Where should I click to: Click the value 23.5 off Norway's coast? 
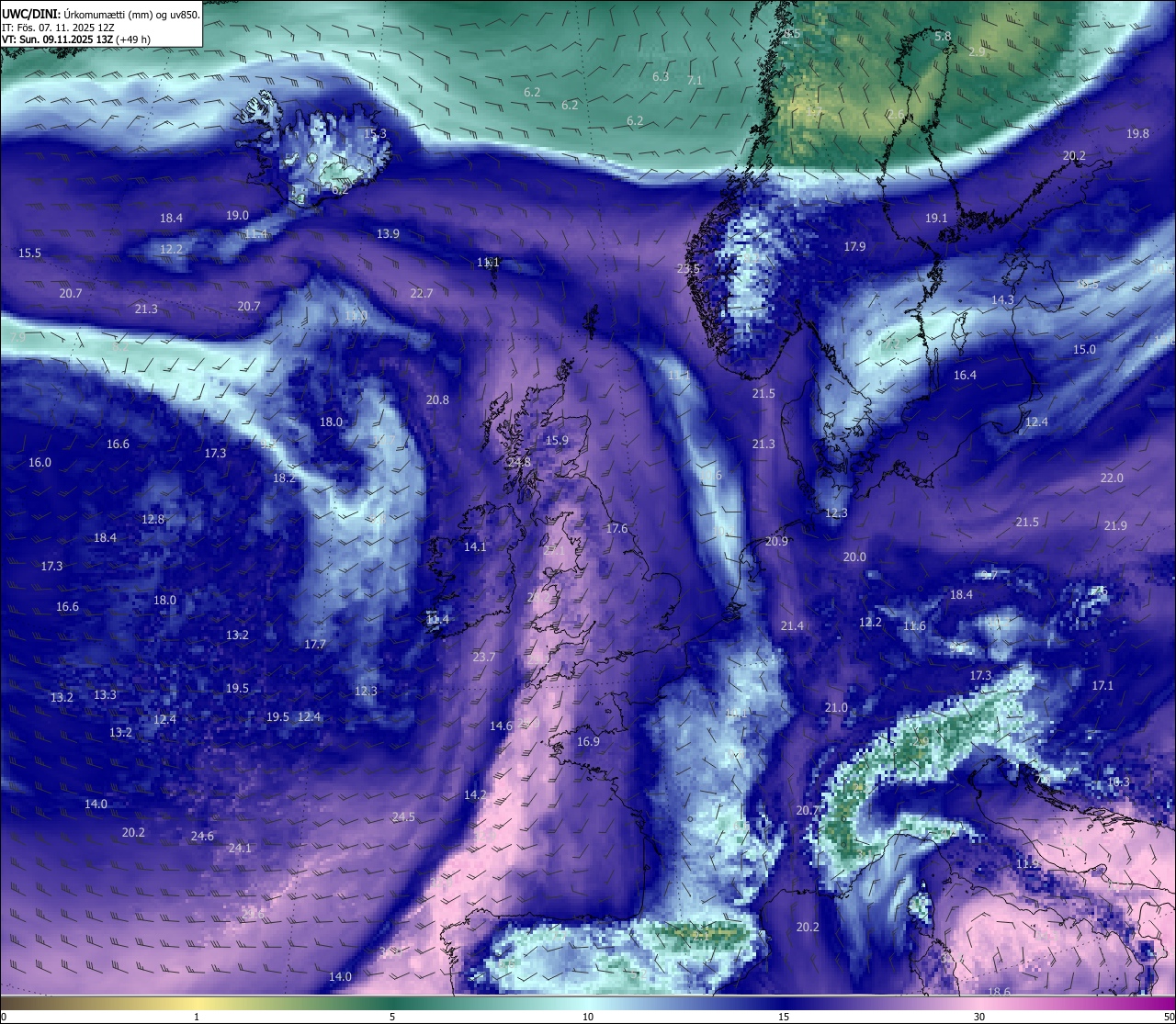tap(688, 269)
